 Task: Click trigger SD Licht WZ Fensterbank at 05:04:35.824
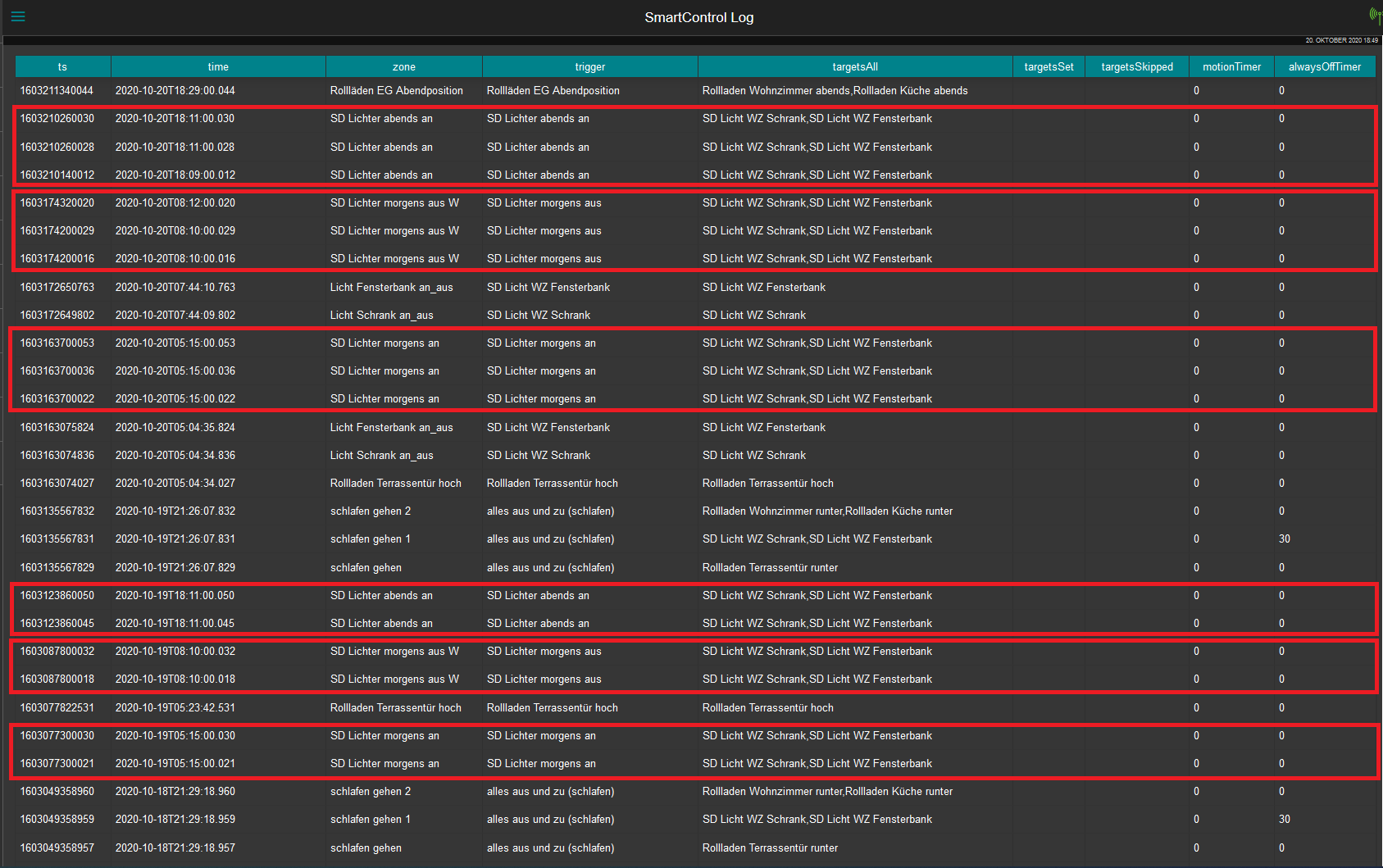click(548, 427)
